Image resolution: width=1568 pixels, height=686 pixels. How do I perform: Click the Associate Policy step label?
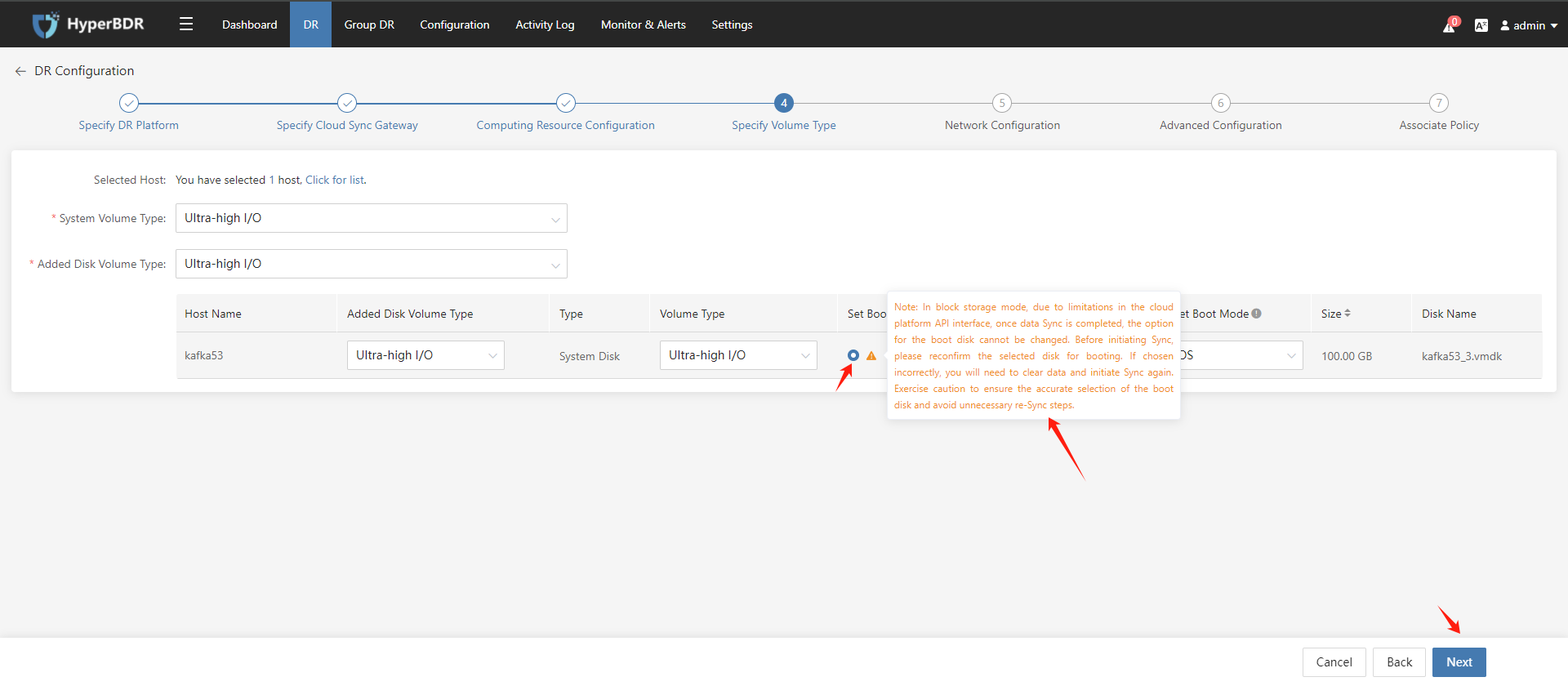[x=1439, y=125]
